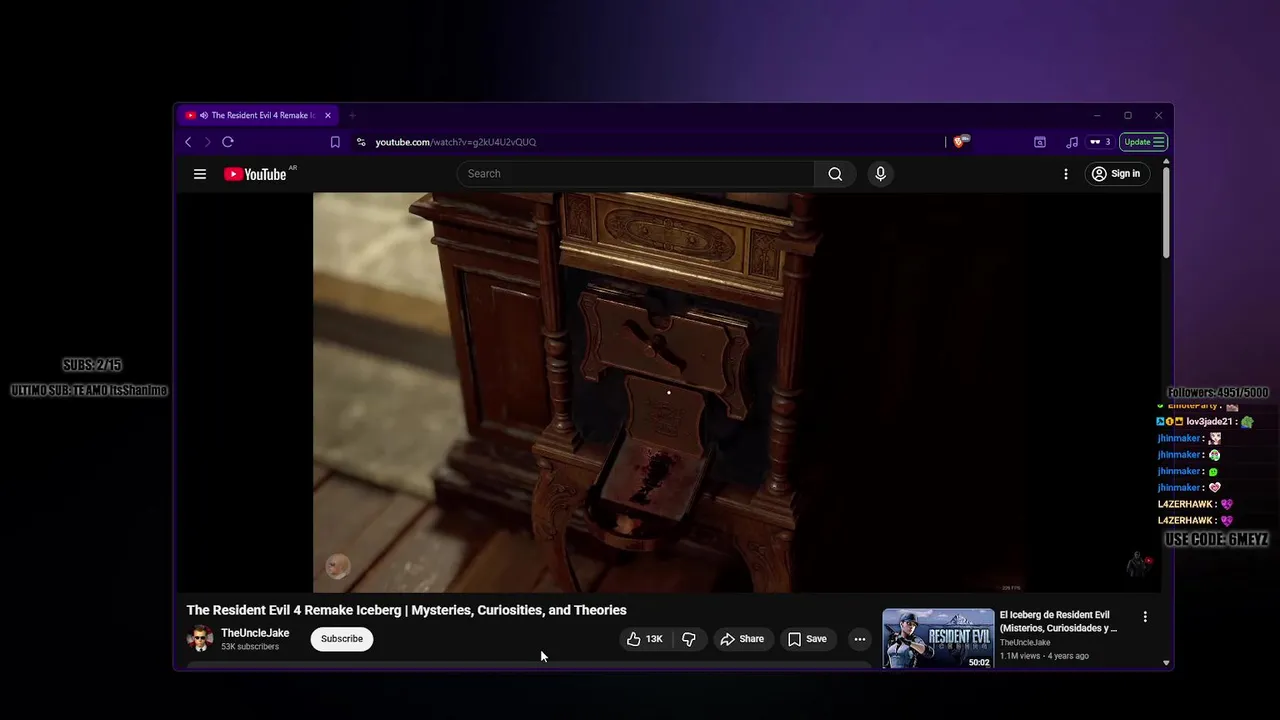Click lov3jade21 in the chat overlay
Image resolution: width=1280 pixels, height=720 pixels.
[1209, 422]
